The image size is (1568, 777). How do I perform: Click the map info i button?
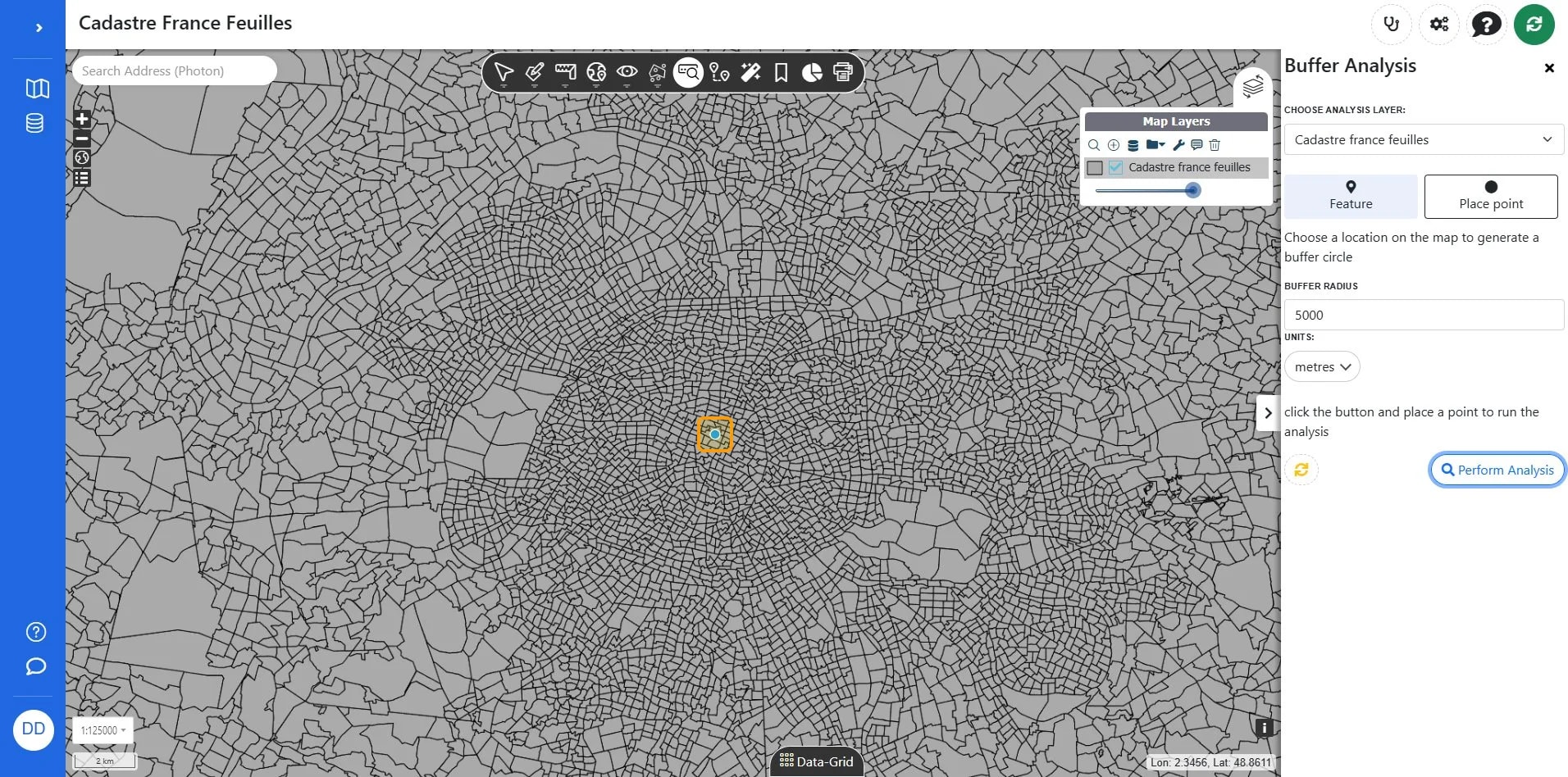point(1264,728)
